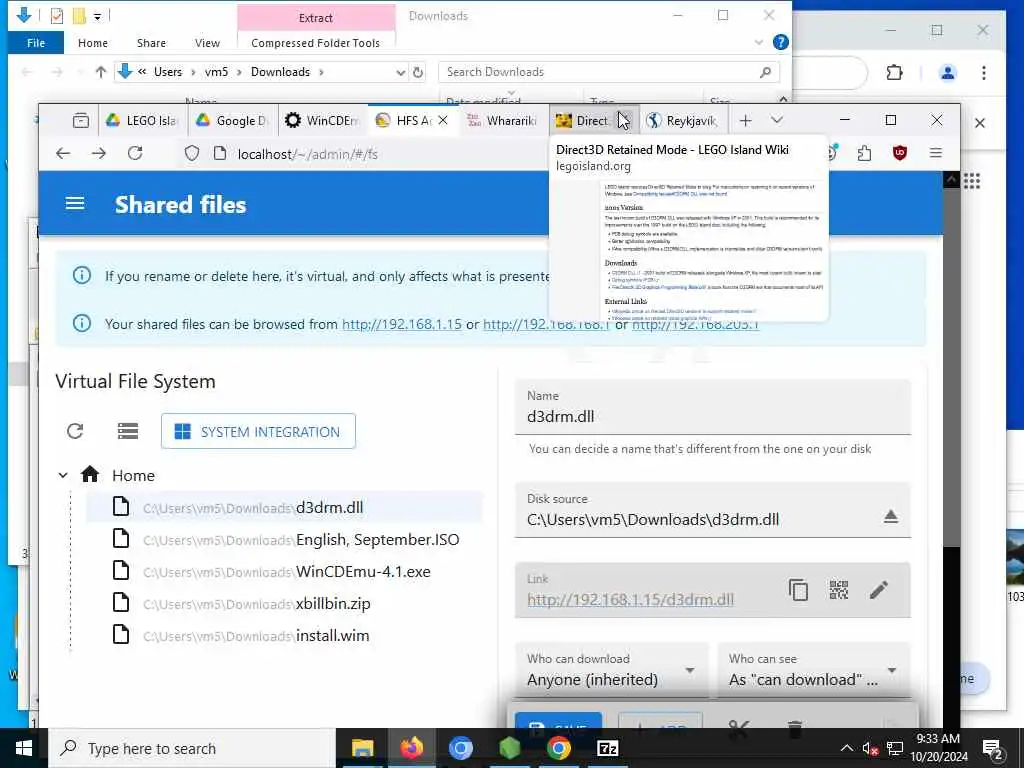Switch to the Reykjavik browser tab
The image size is (1024, 768).
point(682,120)
